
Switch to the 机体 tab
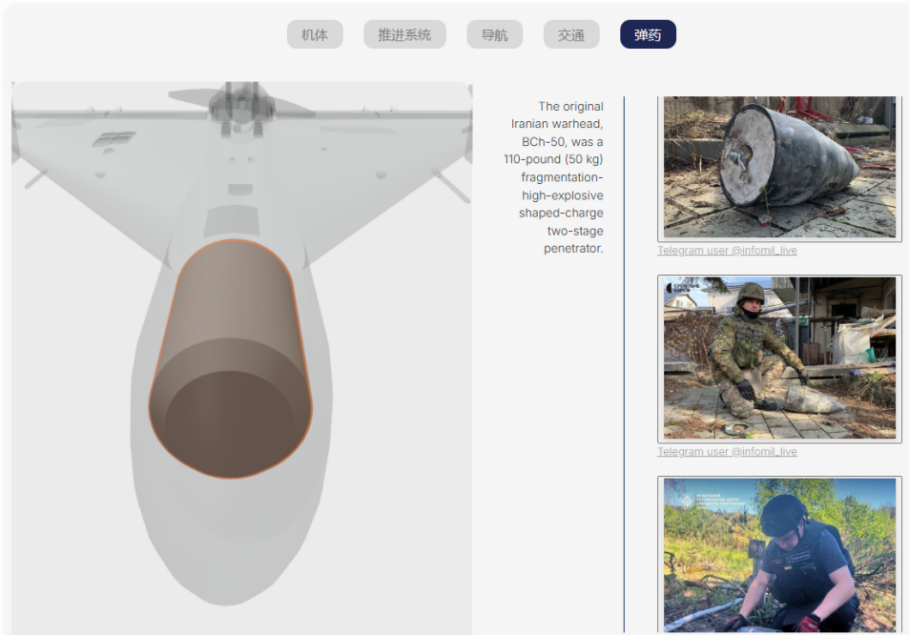pos(315,35)
